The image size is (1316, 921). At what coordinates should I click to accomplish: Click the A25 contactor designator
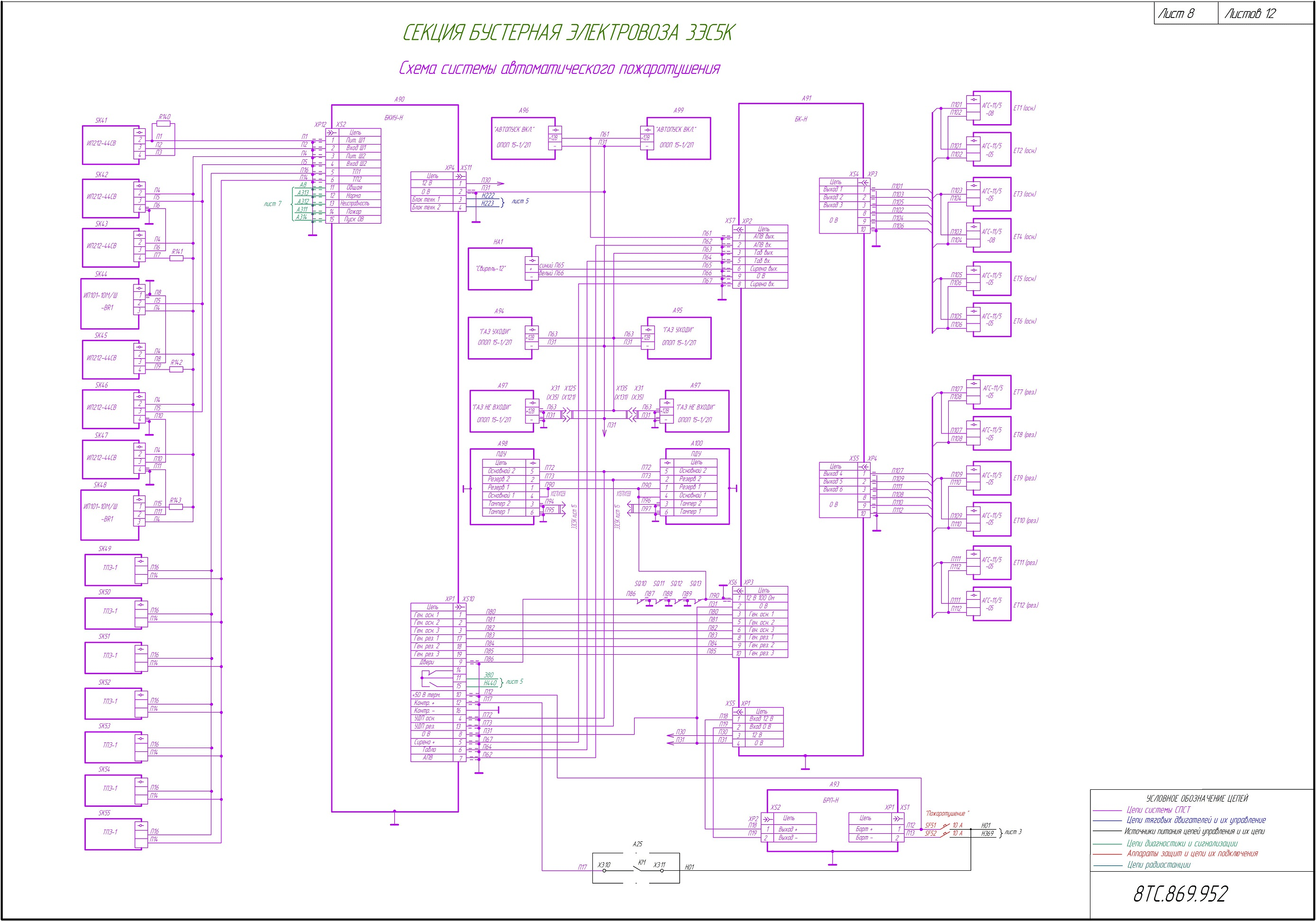click(637, 844)
